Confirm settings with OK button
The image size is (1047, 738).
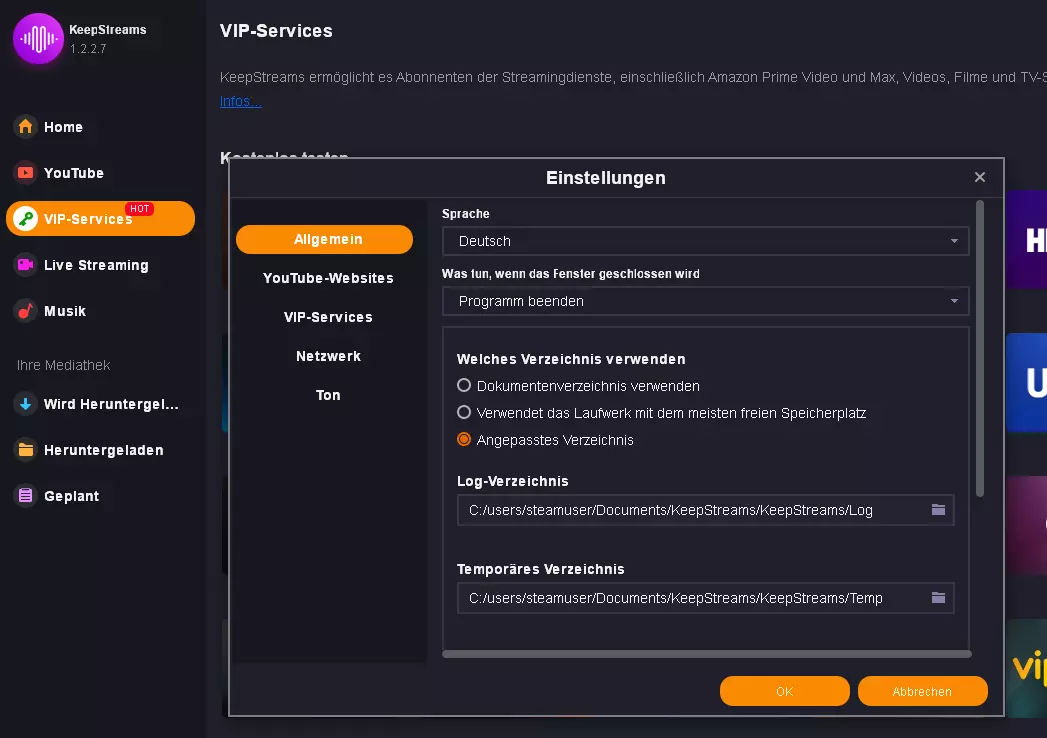coord(785,691)
